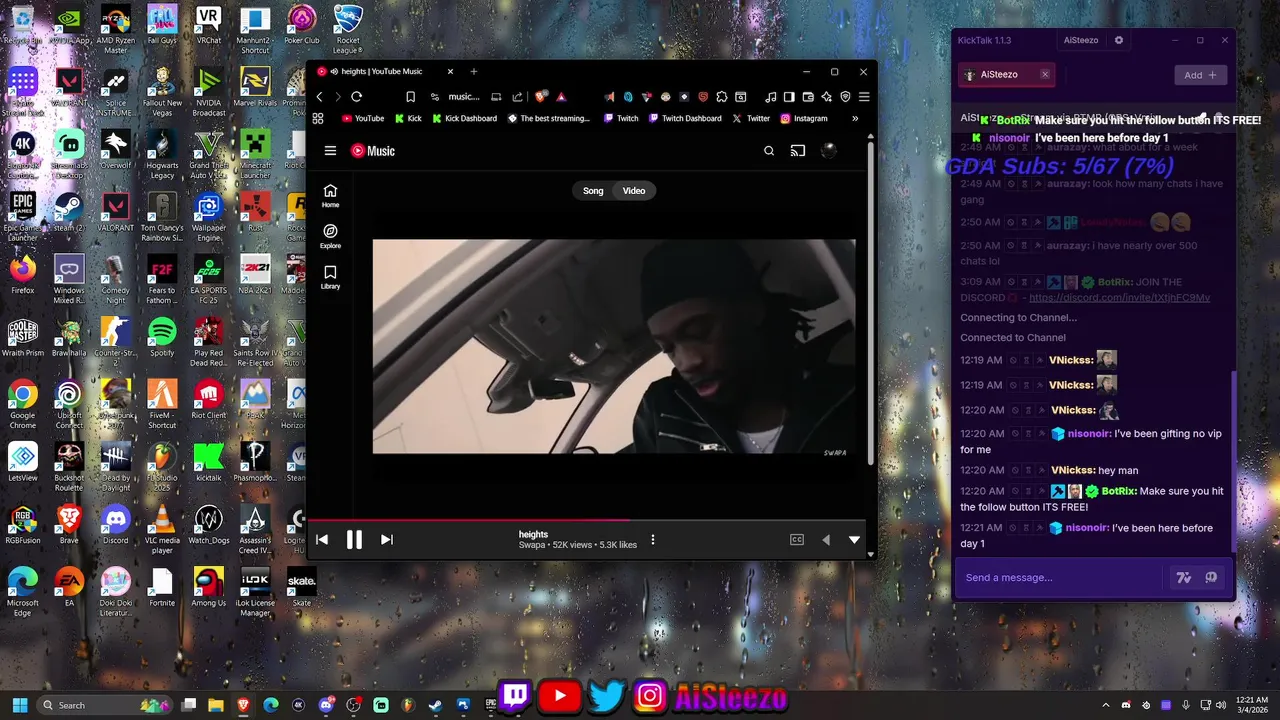Open the heights song options menu

coord(653,540)
